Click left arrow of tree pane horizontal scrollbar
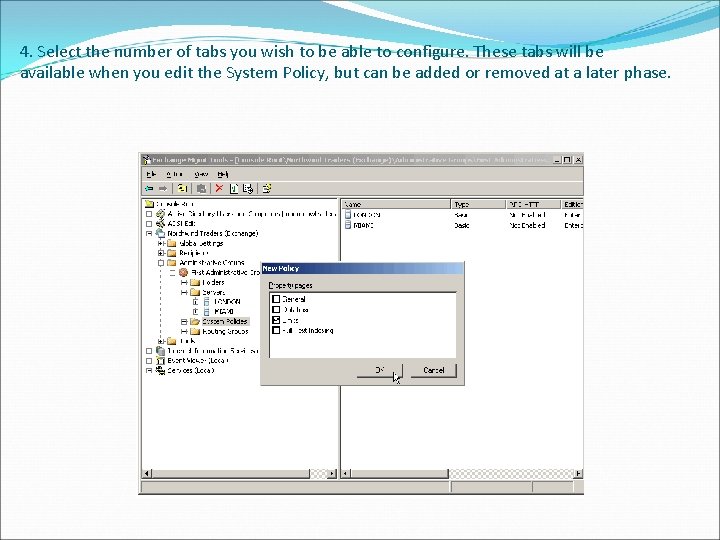 click(146, 473)
